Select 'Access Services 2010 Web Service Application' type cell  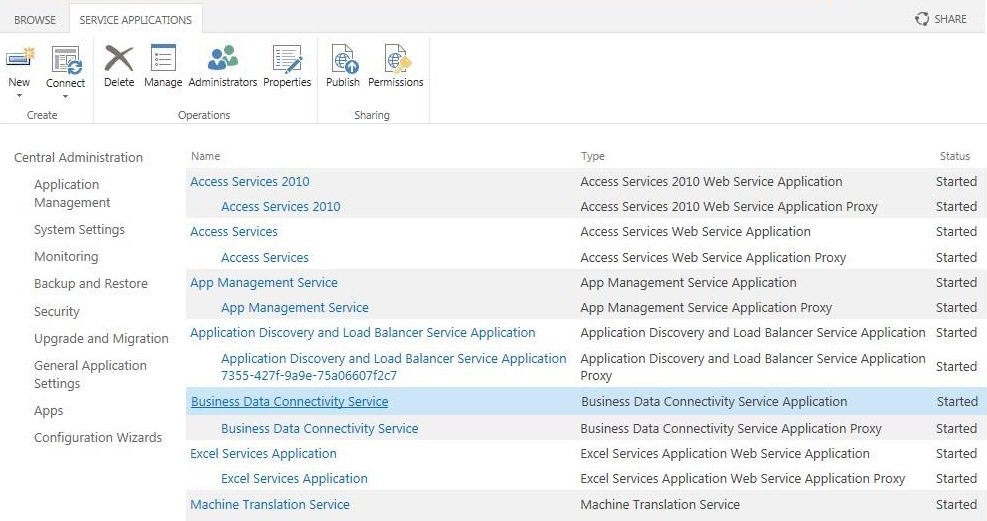pyautogui.click(x=711, y=181)
